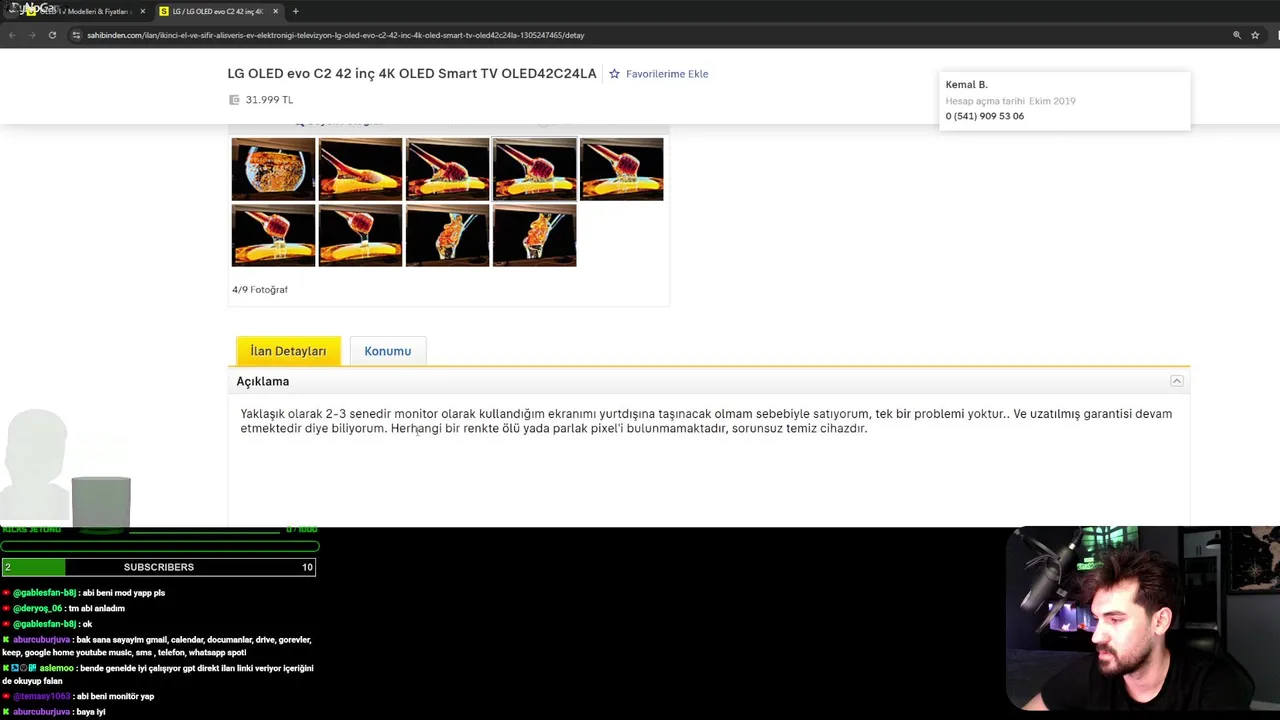Switch to the Modelleri & Fiyatları tab

(x=84, y=11)
